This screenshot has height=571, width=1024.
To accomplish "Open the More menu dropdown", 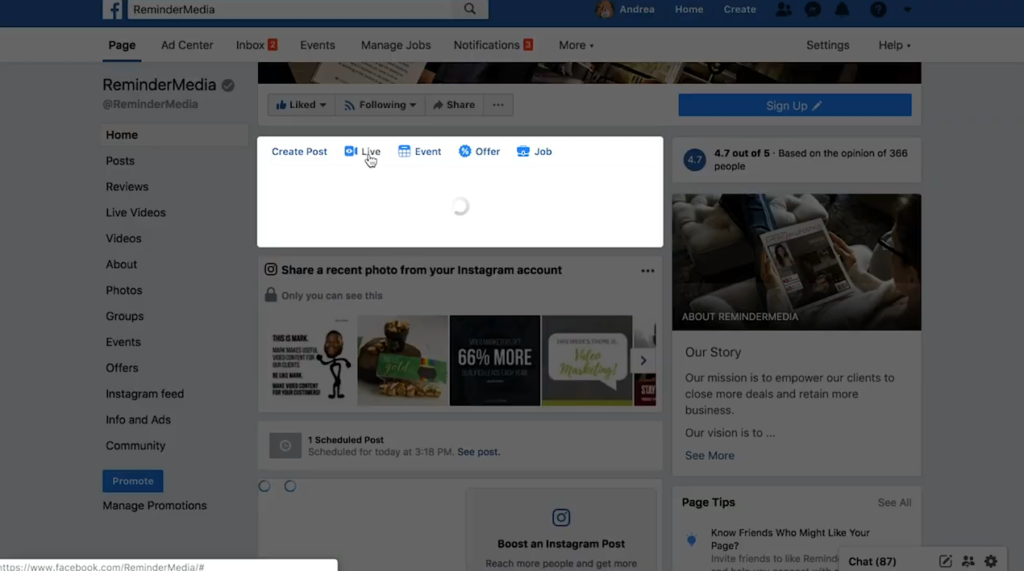I will [x=576, y=45].
